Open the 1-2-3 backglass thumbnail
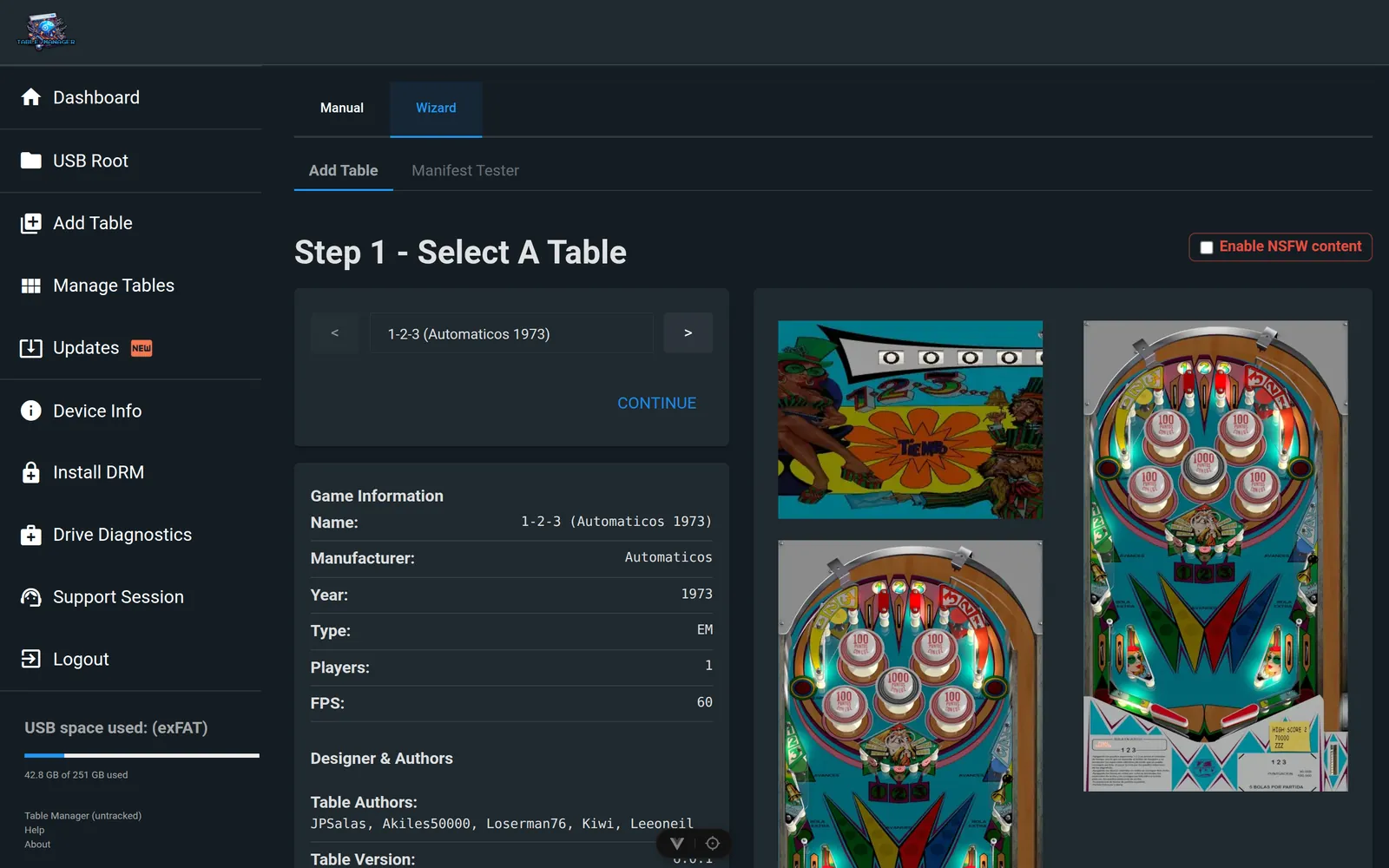 [910, 420]
